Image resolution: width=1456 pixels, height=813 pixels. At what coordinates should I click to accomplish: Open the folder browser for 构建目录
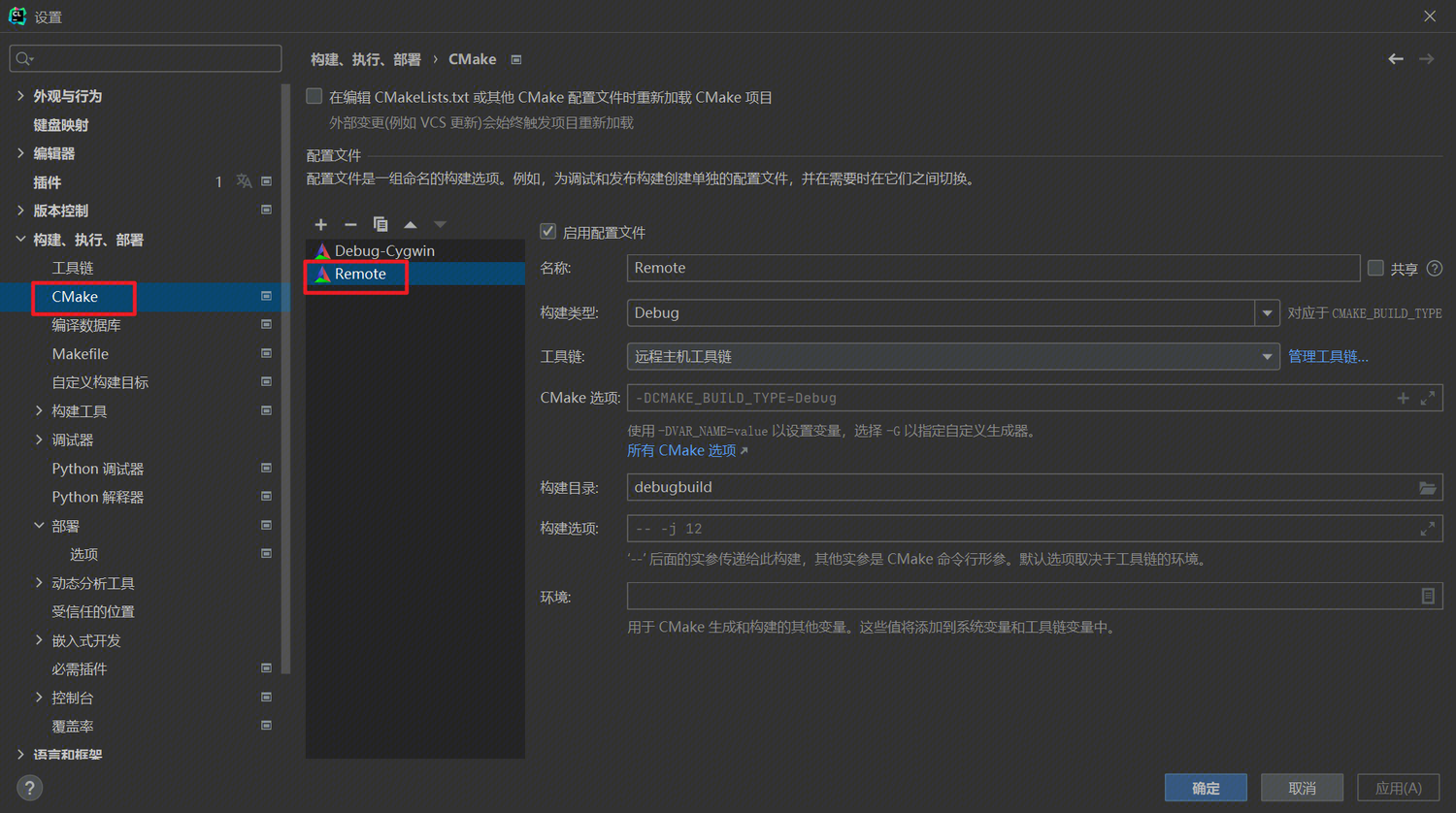coord(1427,487)
